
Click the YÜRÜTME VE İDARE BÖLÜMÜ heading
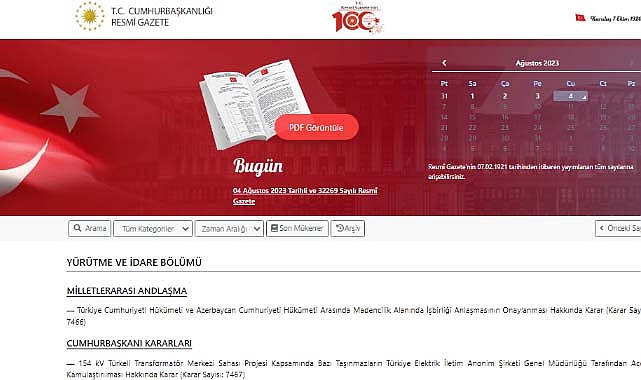tap(134, 262)
